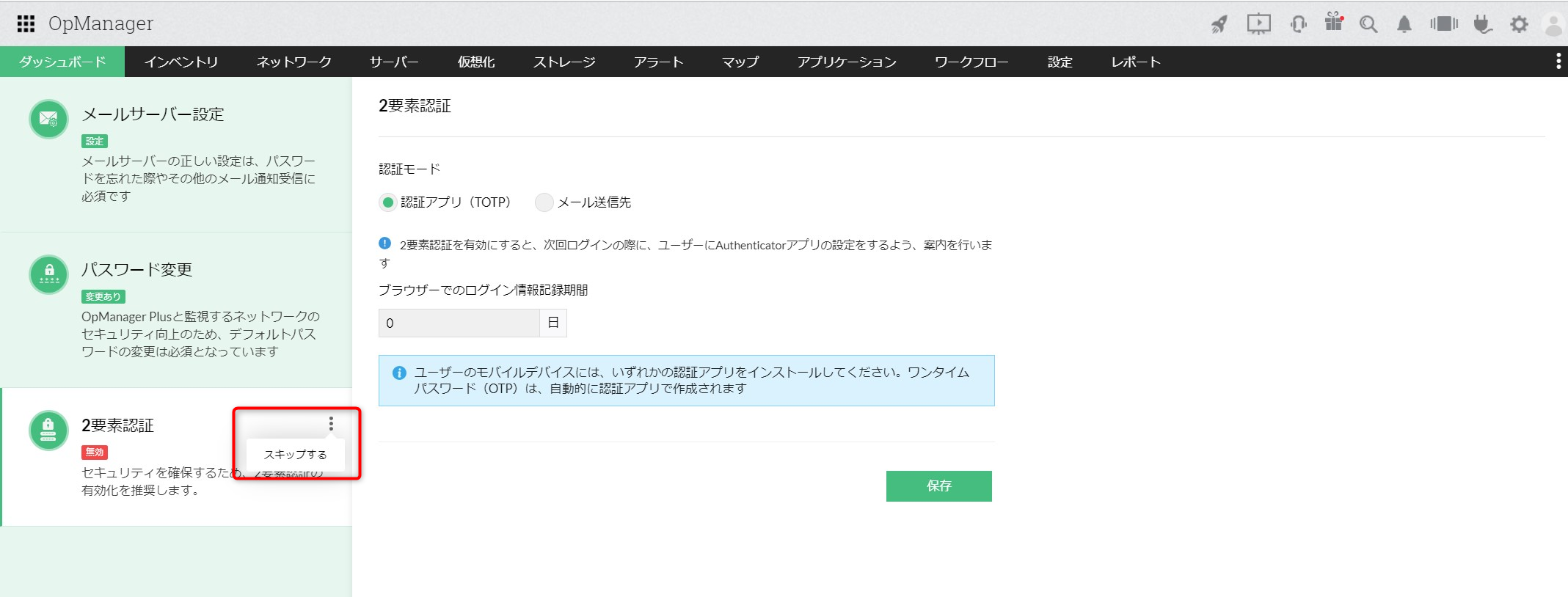
Task: Click the rocket quick-start icon
Action: coord(1219,24)
